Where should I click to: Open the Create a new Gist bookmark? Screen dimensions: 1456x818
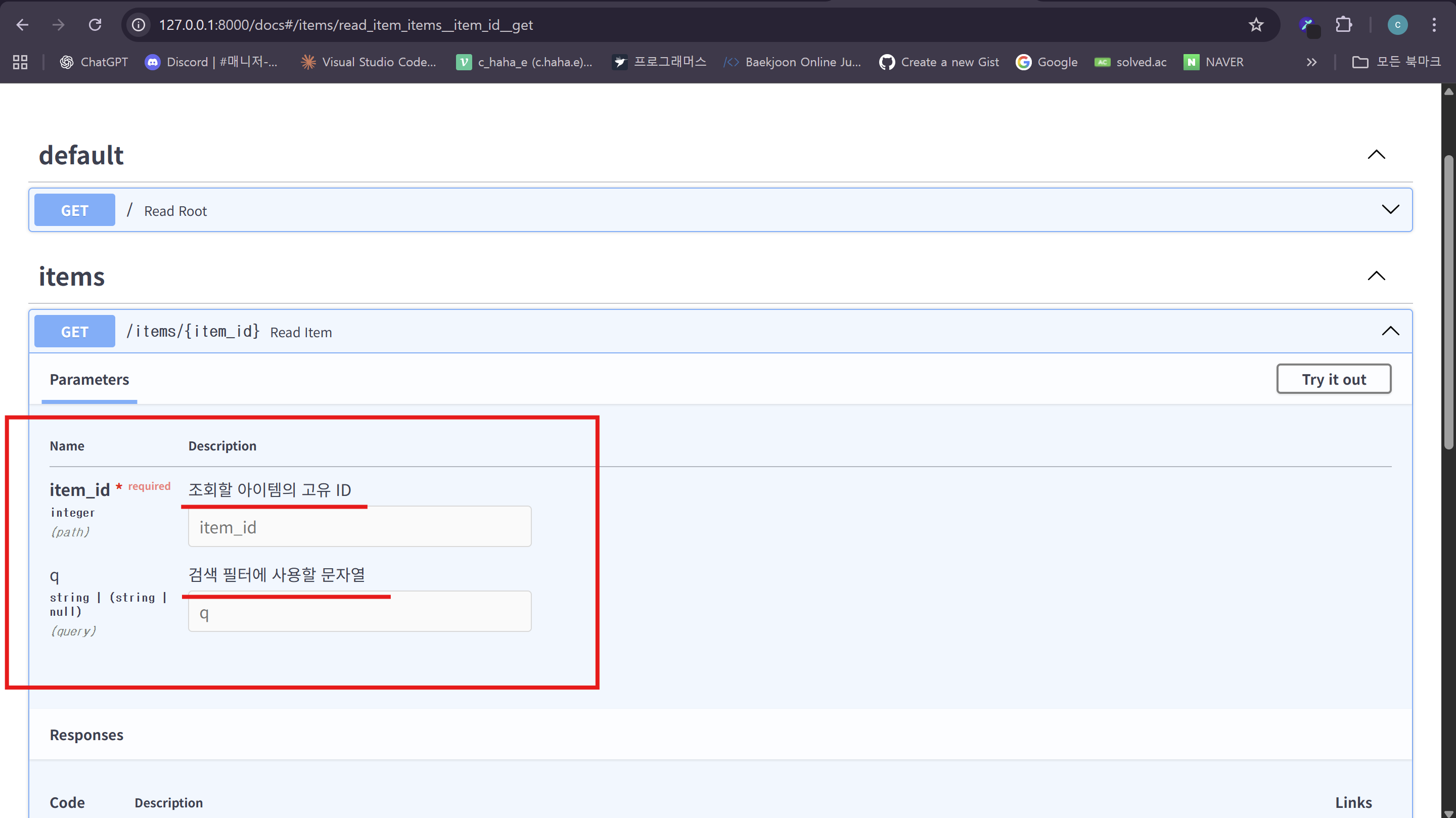pyautogui.click(x=939, y=62)
